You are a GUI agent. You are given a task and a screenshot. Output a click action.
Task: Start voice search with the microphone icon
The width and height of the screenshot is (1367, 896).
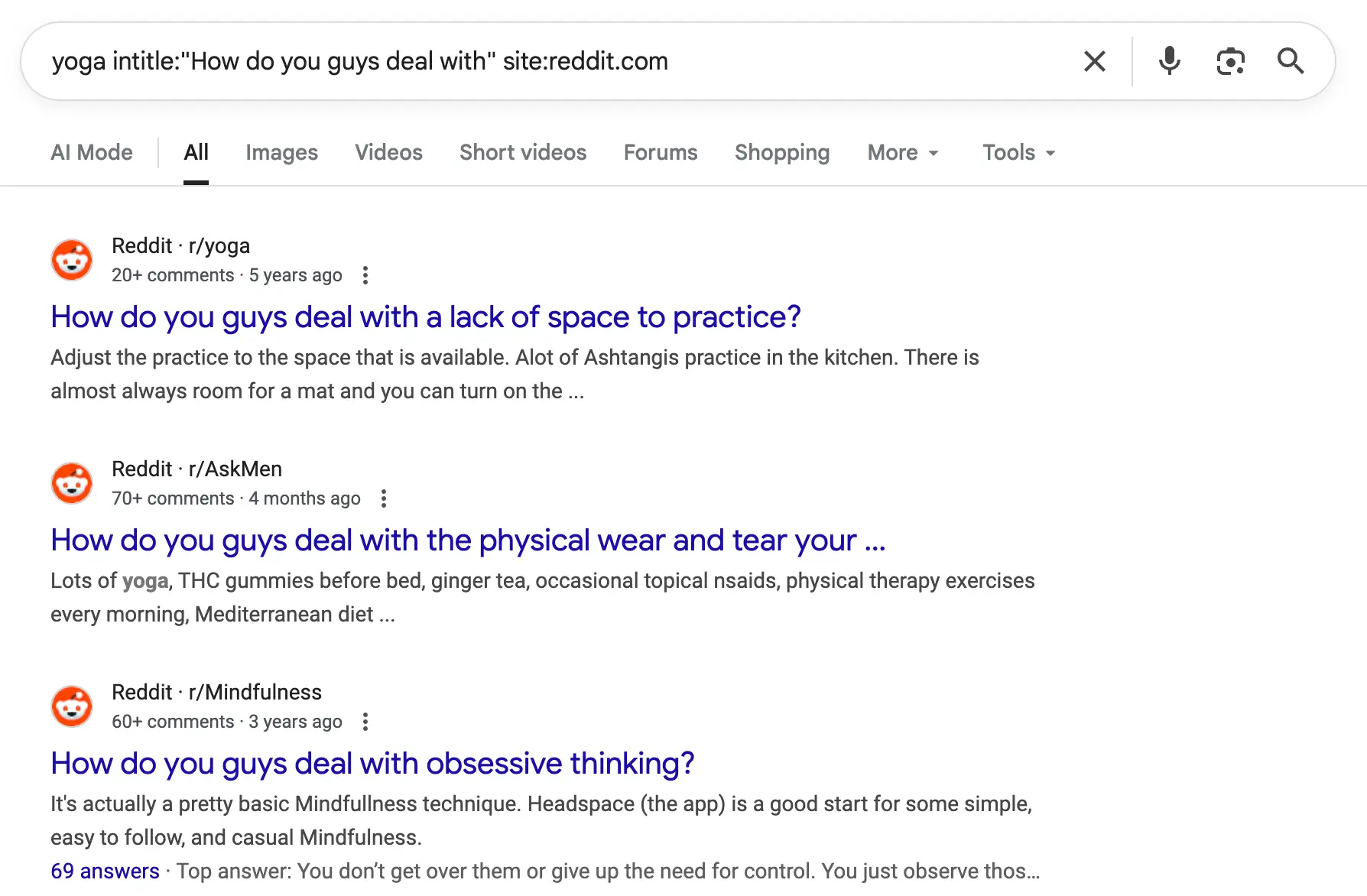click(x=1169, y=61)
